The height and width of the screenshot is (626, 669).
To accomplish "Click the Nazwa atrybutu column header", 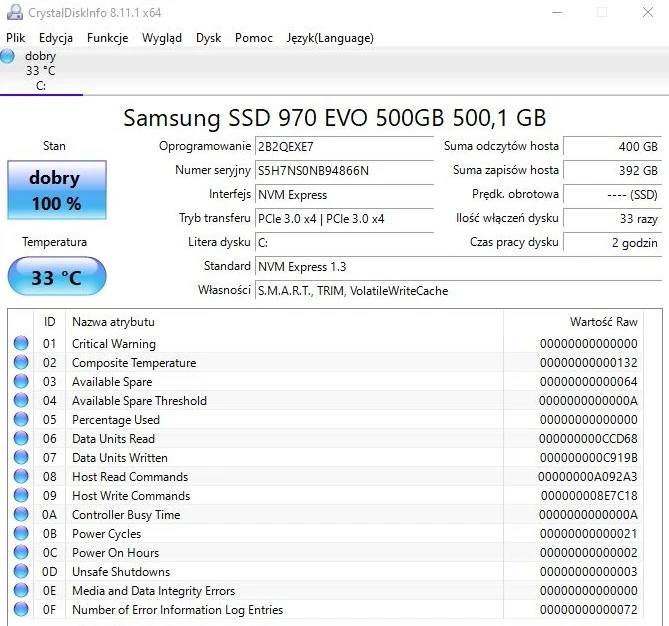I will pos(113,322).
